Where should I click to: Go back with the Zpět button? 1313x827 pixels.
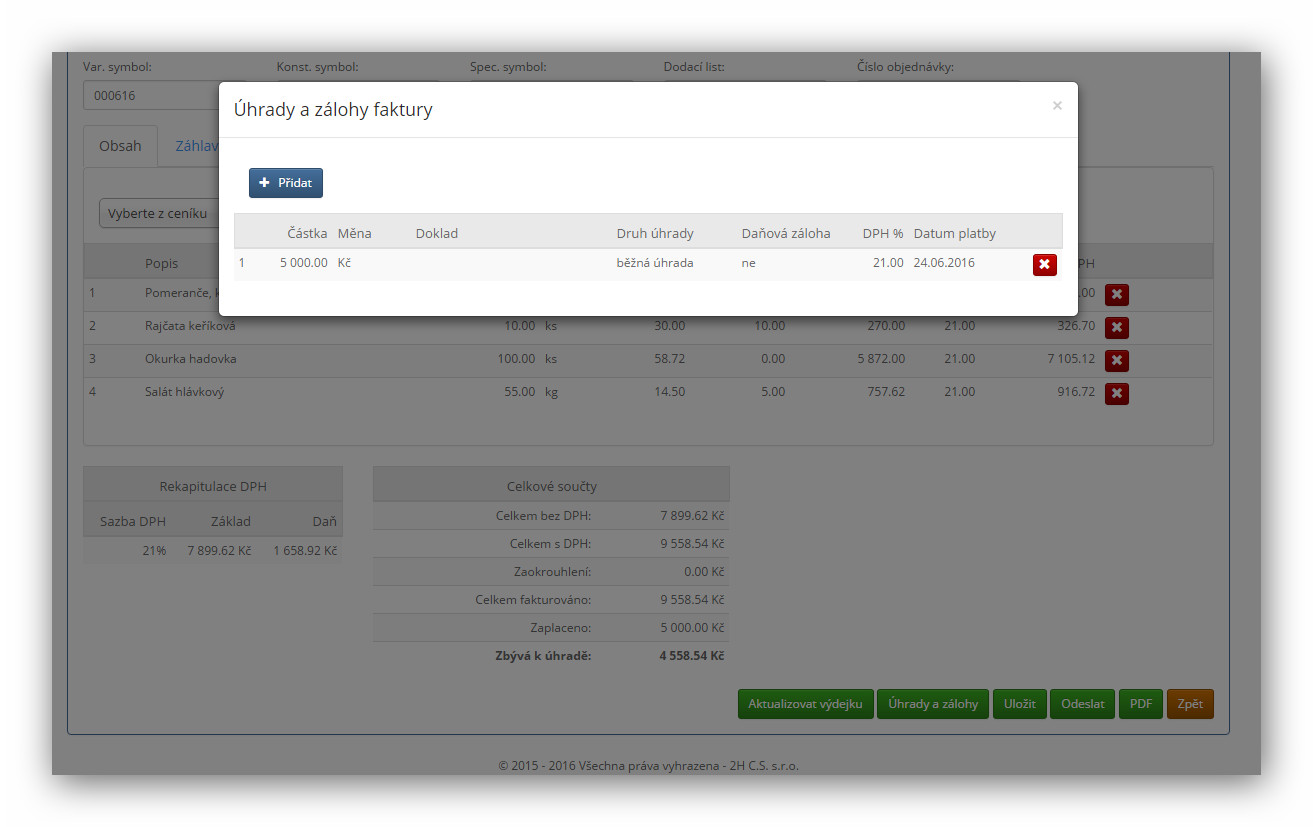click(x=1189, y=704)
